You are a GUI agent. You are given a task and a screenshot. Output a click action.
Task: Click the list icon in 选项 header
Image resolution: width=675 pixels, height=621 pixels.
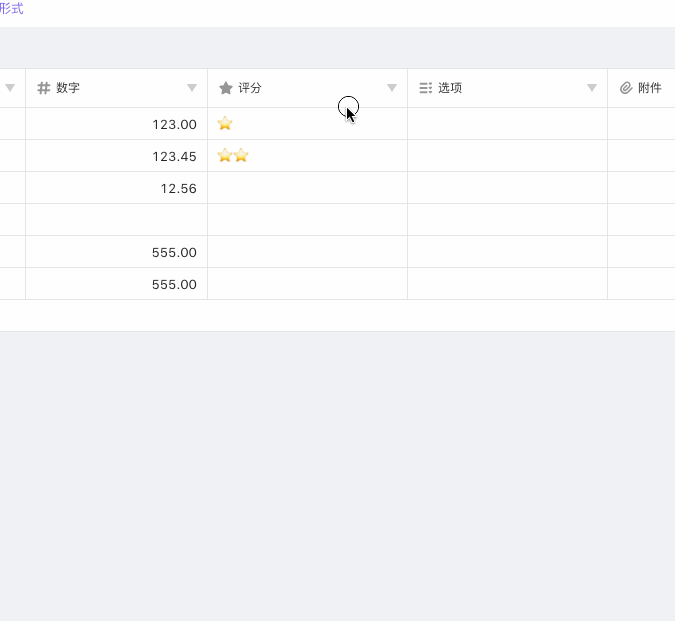tap(426, 88)
